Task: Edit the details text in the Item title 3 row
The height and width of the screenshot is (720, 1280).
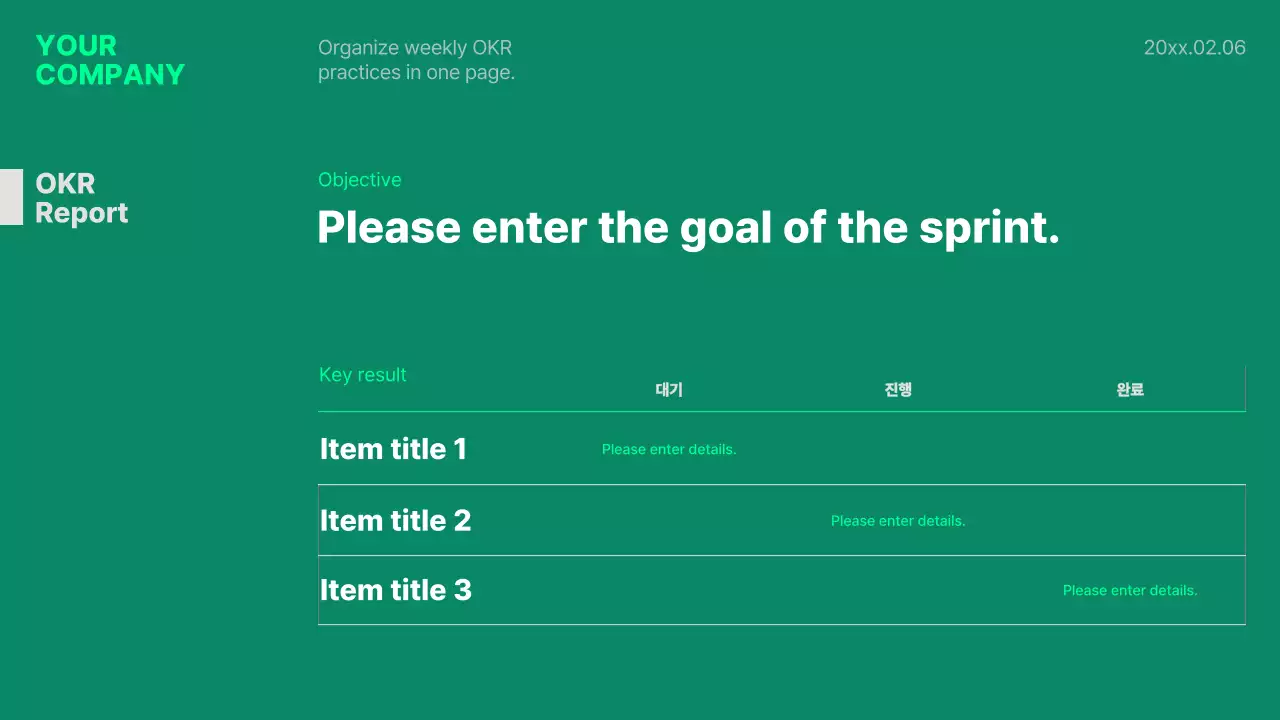Action: (x=1130, y=591)
